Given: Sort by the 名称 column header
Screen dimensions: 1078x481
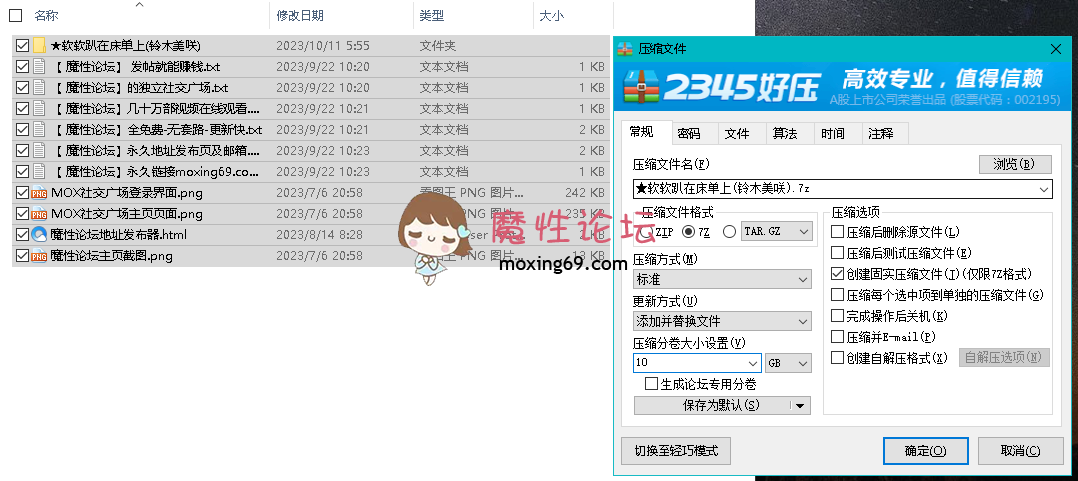Looking at the screenshot, I should (x=47, y=15).
